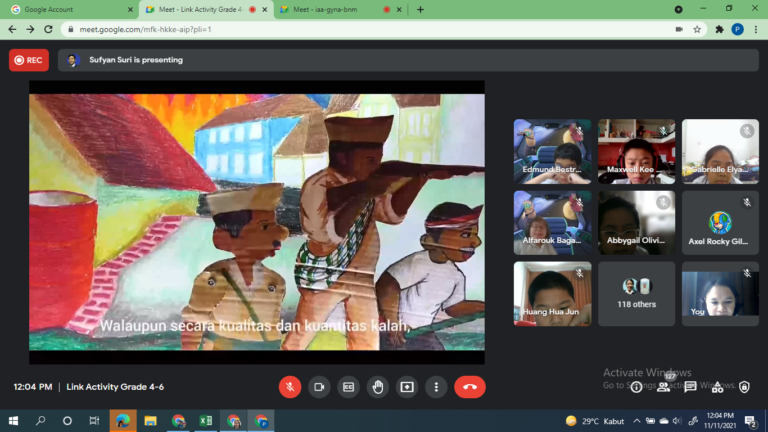Open Chrome menu three dots
This screenshot has width=768, height=432.
(756, 29)
